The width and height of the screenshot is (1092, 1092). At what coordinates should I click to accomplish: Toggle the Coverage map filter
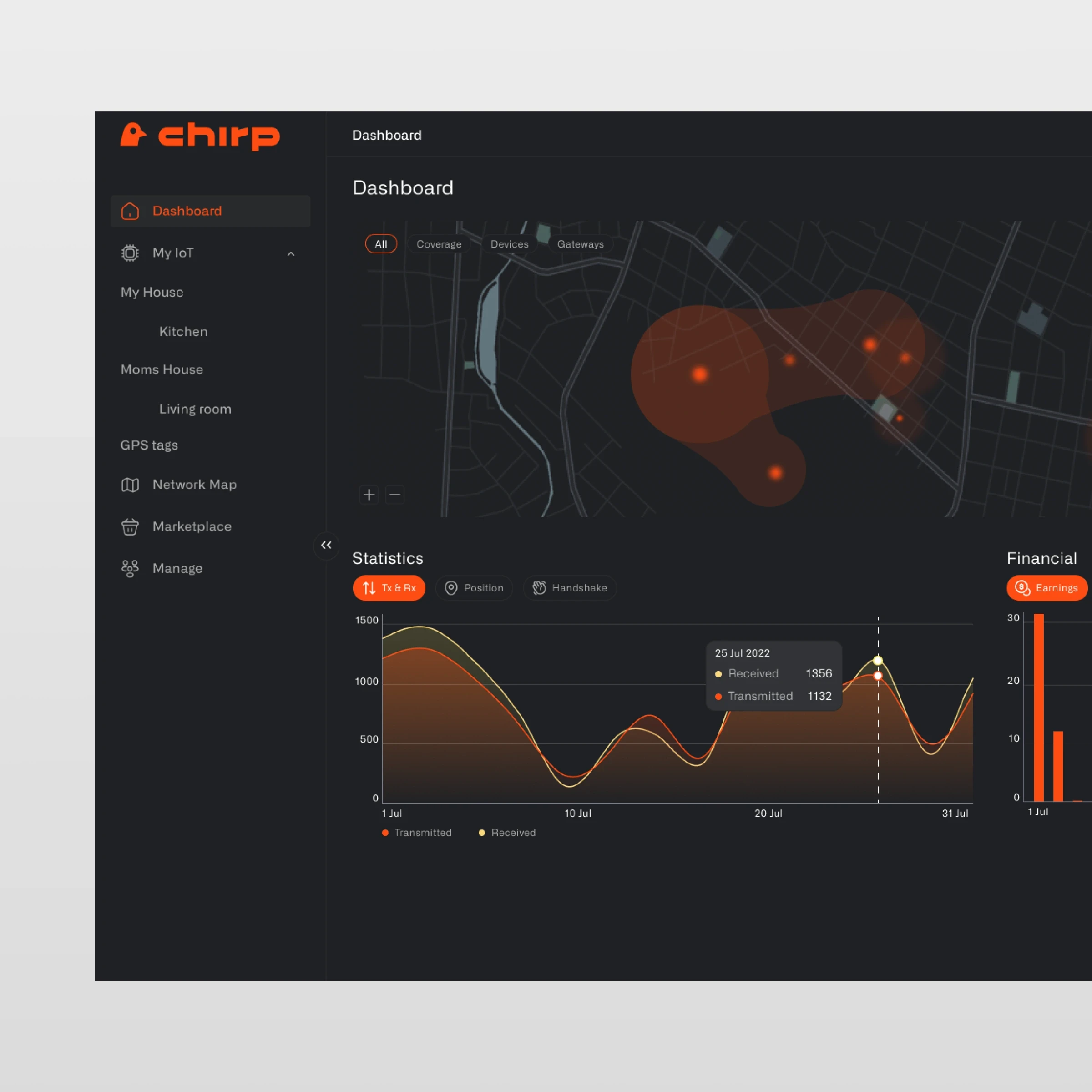(439, 244)
